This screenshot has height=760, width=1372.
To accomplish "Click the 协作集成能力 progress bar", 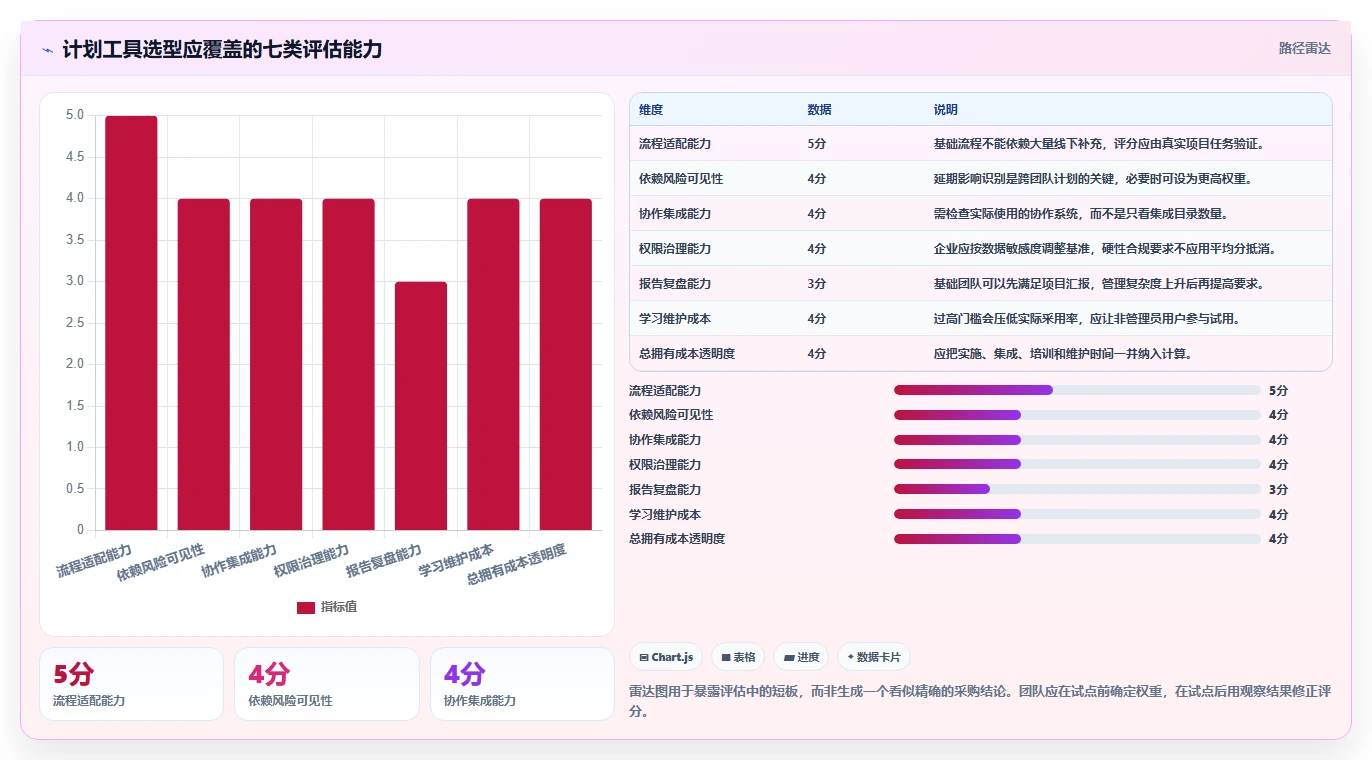I will click(x=1077, y=440).
